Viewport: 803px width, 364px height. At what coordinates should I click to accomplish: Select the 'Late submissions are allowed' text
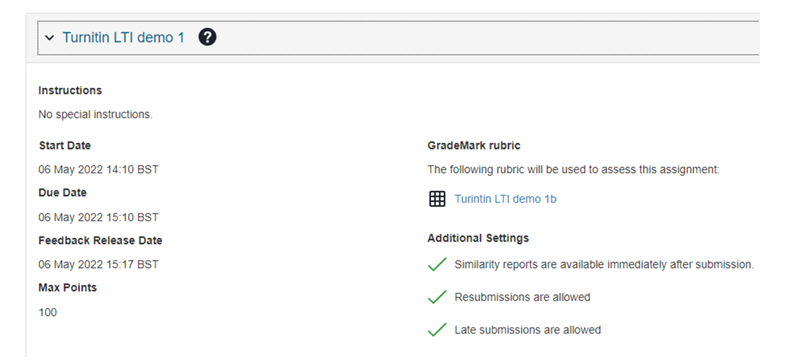(527, 330)
